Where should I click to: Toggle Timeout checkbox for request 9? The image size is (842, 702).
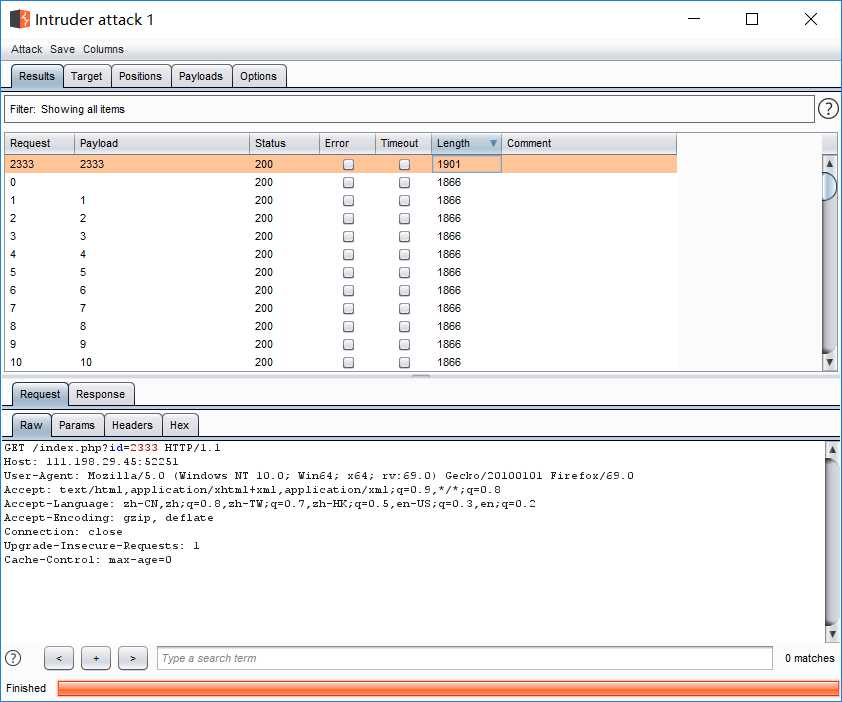coord(404,344)
